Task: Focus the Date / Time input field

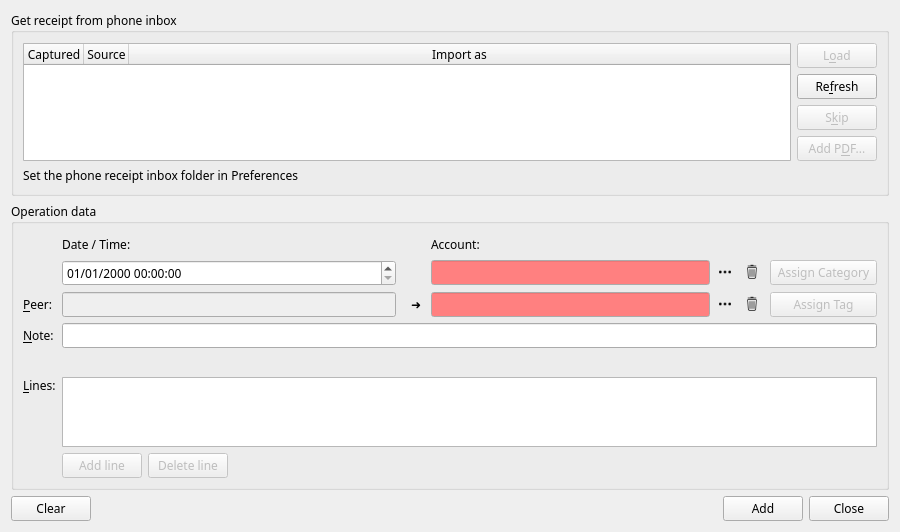Action: (222, 273)
